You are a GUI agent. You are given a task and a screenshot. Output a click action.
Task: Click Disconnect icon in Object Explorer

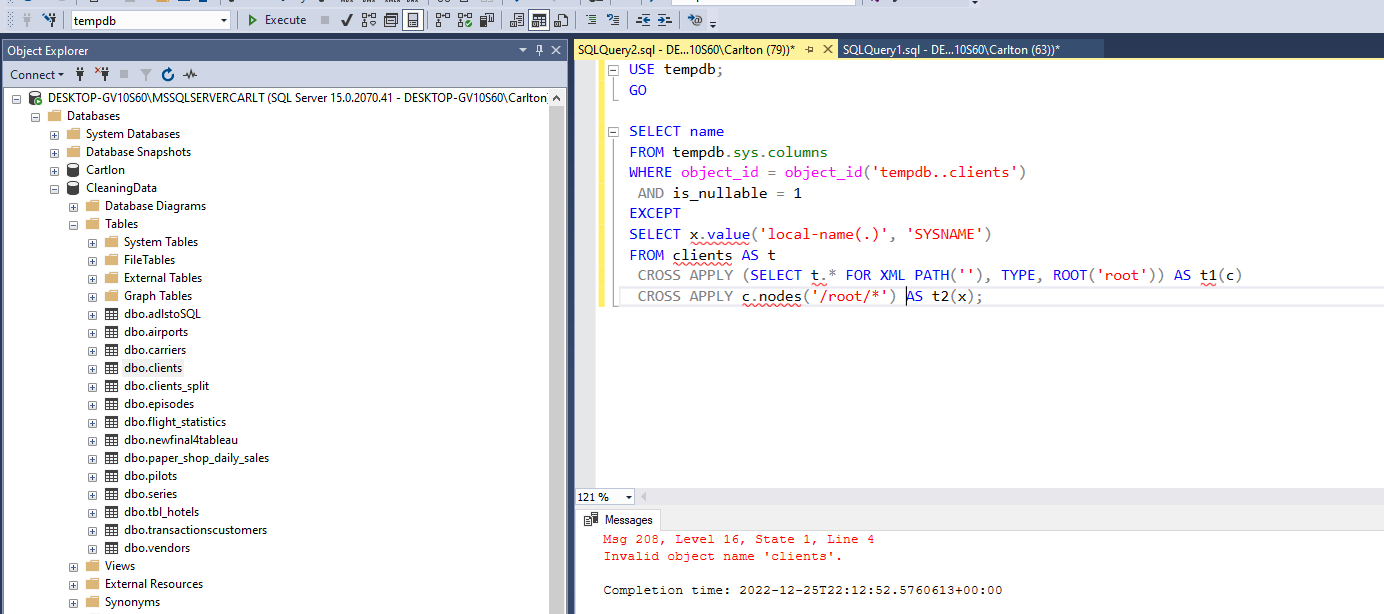[x=102, y=75]
